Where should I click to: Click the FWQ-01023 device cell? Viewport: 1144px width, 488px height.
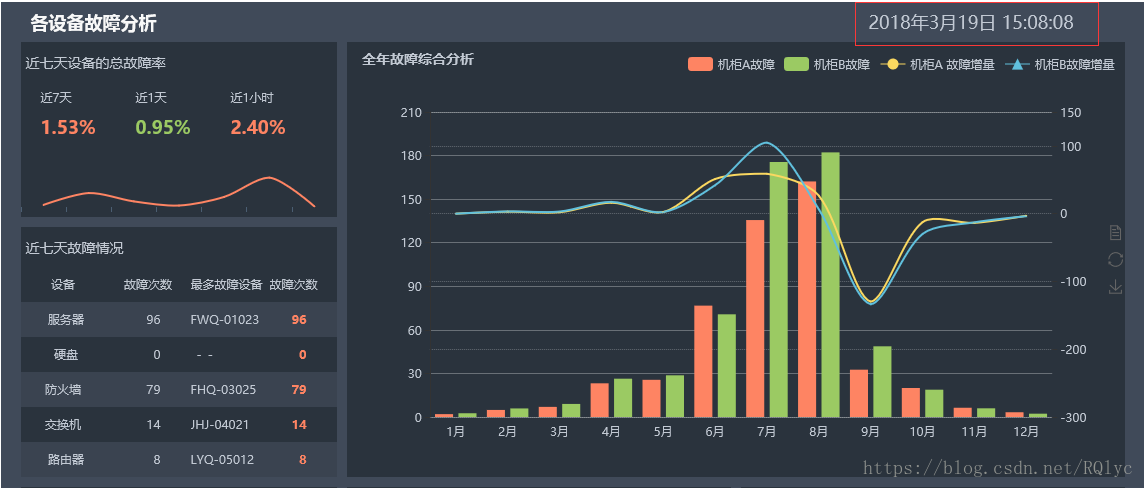click(225, 319)
